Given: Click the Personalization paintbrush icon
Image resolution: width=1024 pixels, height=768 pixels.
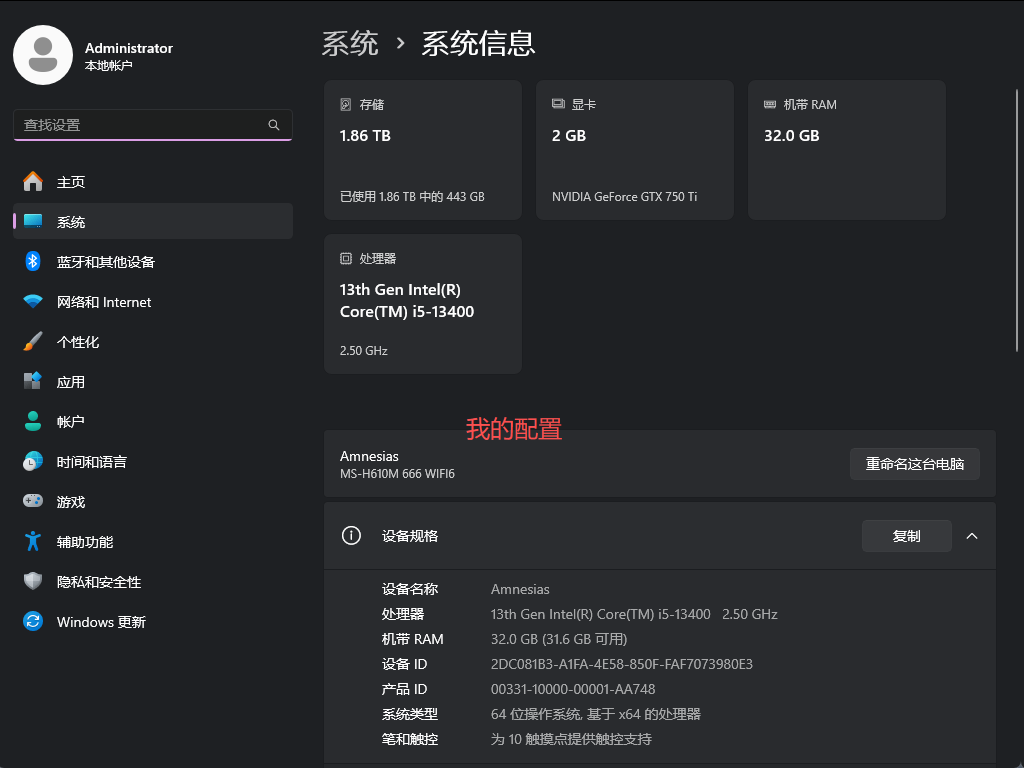Looking at the screenshot, I should (33, 342).
